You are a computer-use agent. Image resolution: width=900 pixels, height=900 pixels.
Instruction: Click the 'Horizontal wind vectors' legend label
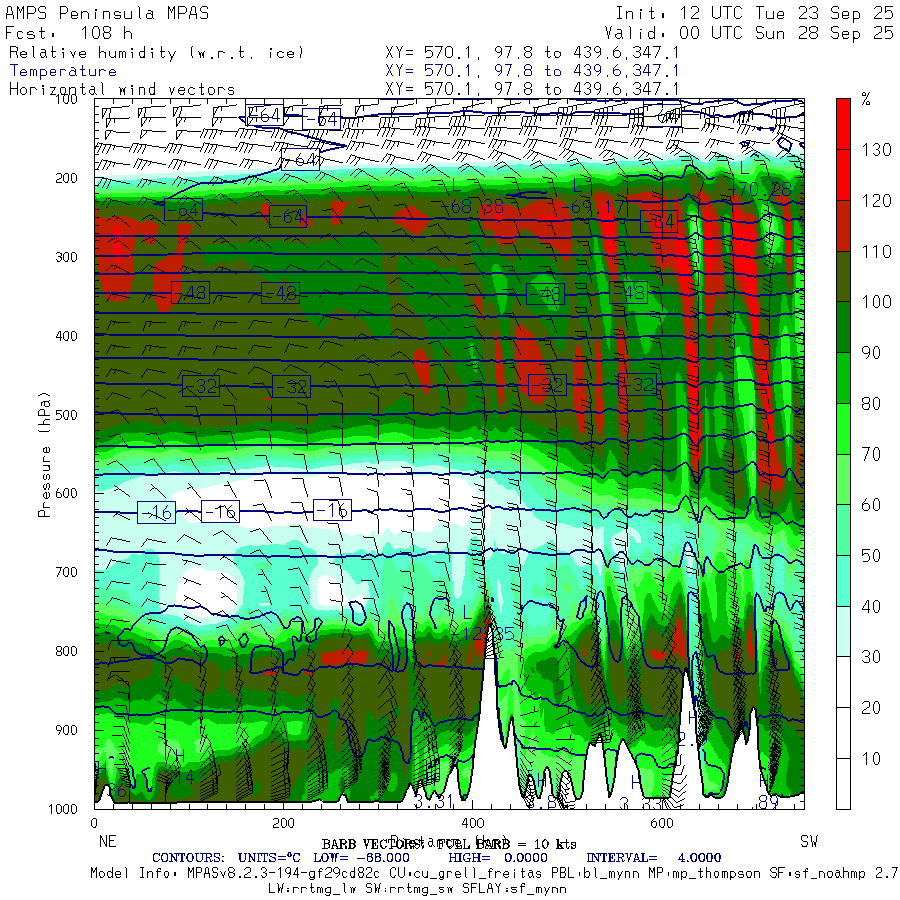pyautogui.click(x=122, y=90)
